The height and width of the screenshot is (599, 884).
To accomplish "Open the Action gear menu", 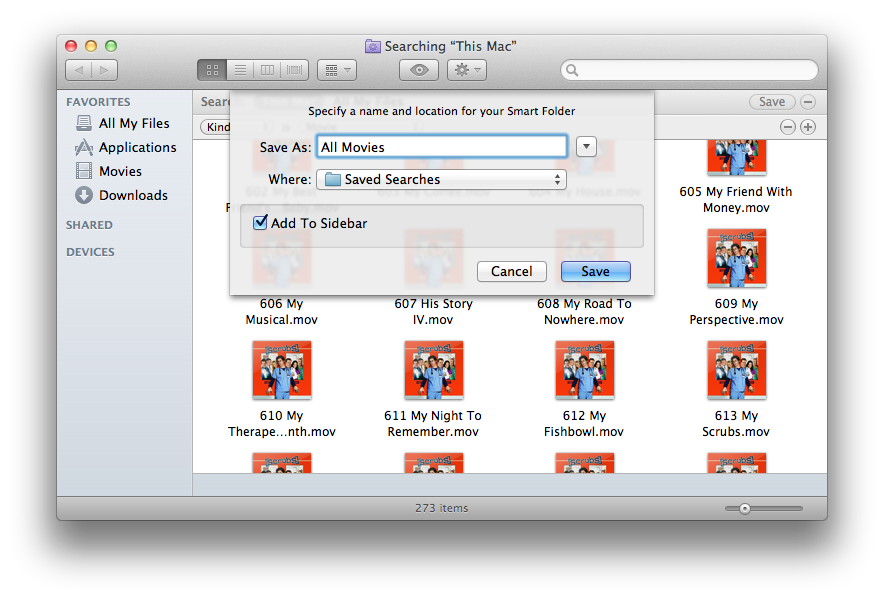I will pyautogui.click(x=467, y=70).
